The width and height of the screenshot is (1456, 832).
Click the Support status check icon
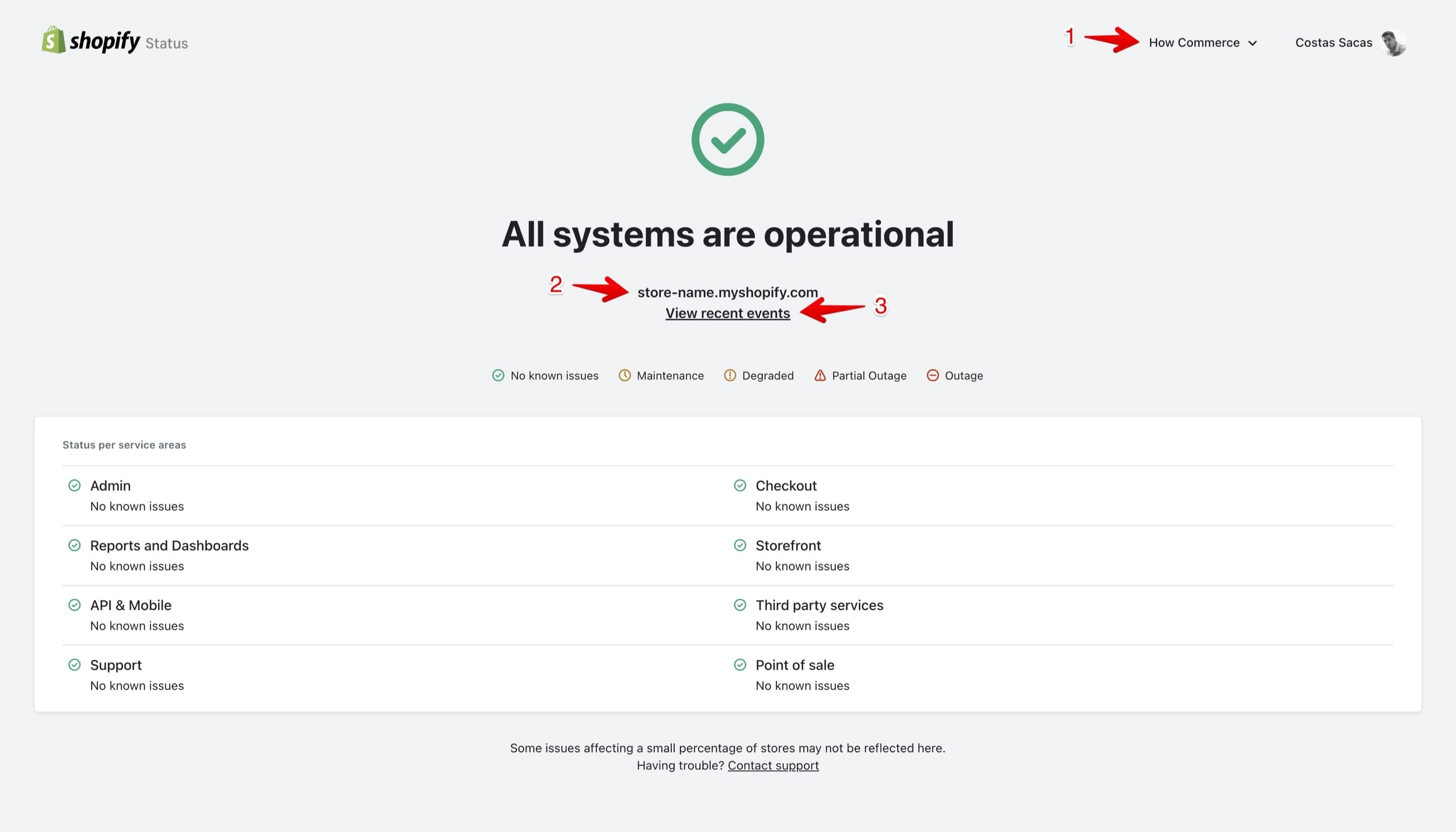coord(74,665)
